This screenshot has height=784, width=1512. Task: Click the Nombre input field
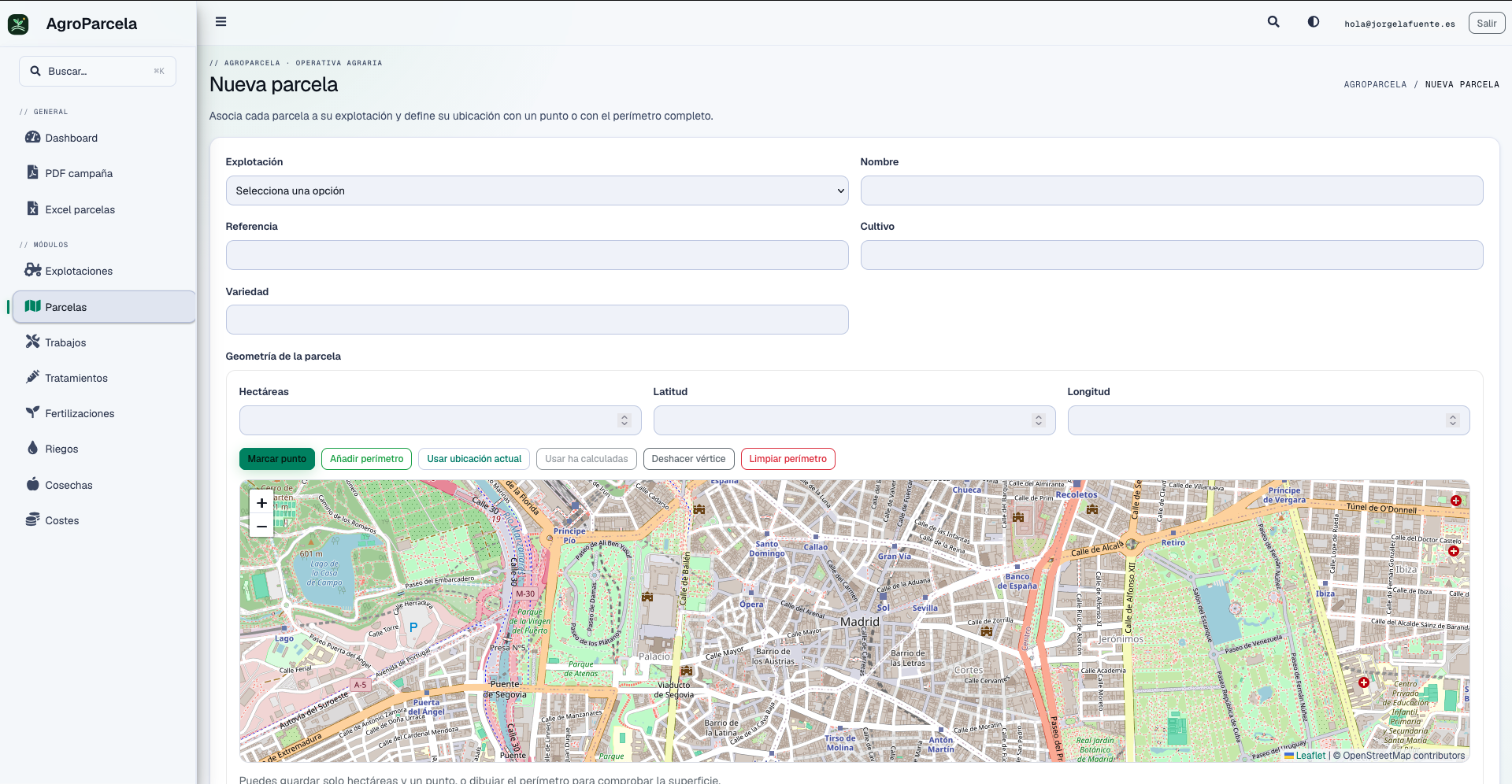click(1172, 190)
